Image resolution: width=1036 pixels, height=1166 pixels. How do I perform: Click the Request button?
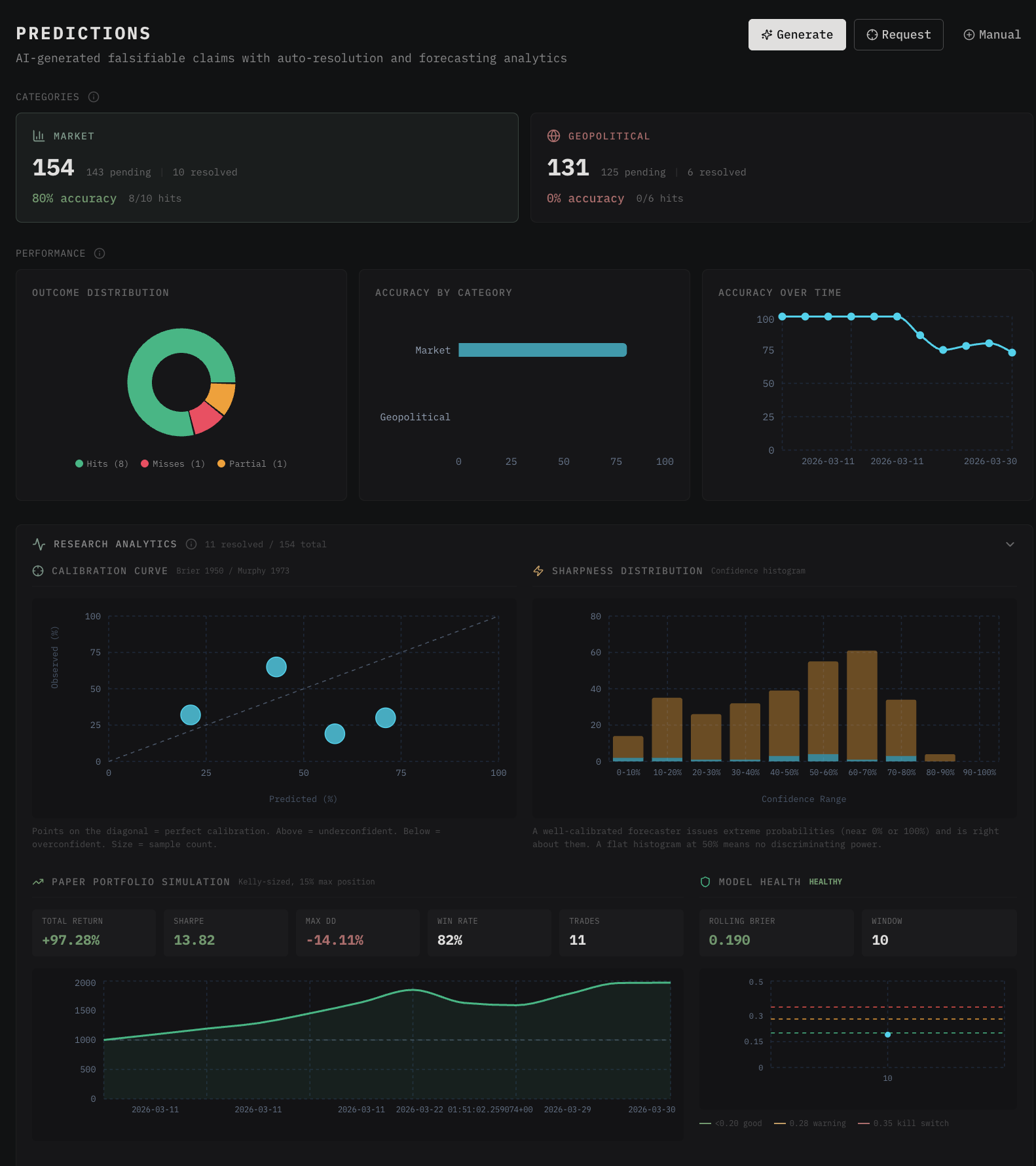pos(898,35)
